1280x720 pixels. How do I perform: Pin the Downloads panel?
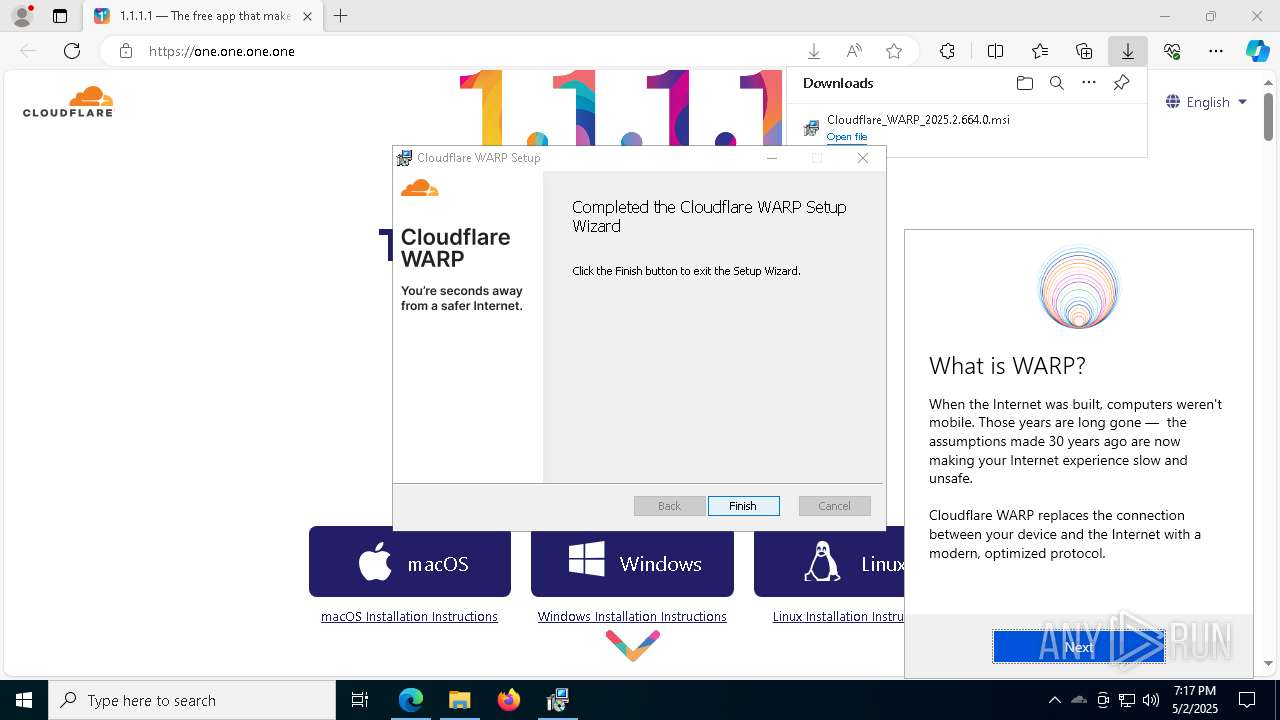[x=1121, y=83]
